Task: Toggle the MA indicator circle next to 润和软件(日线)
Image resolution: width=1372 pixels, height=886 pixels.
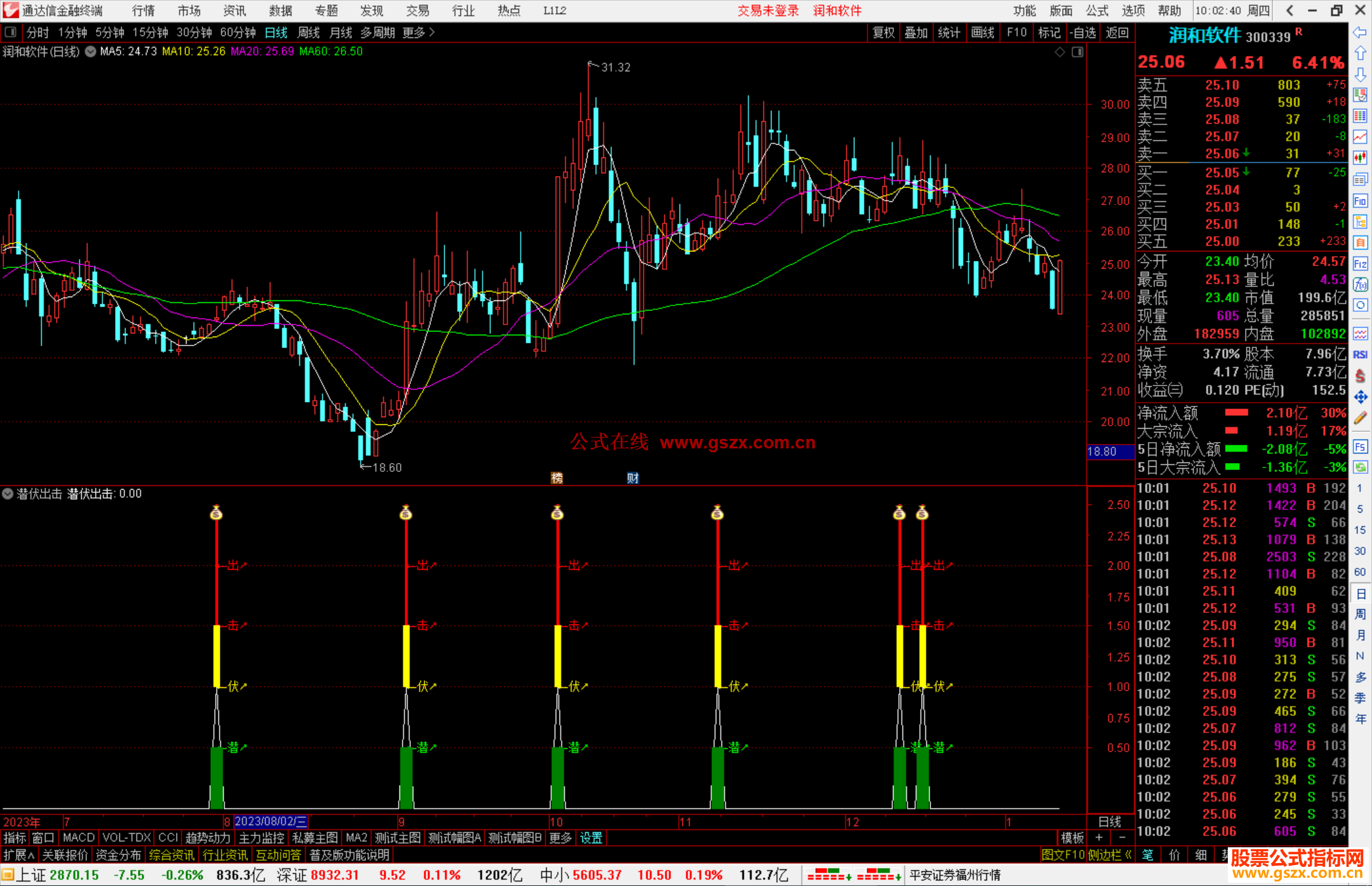Action: [x=91, y=52]
